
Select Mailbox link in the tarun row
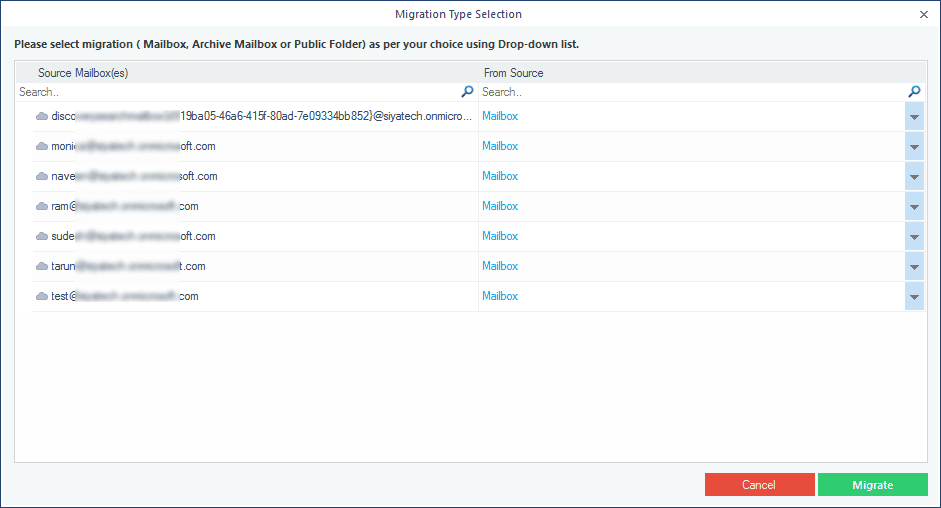click(x=500, y=266)
